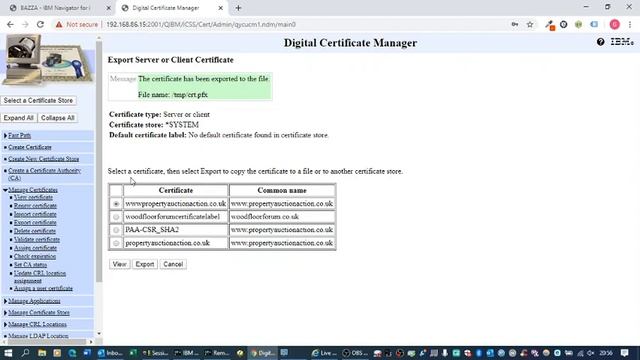Click the Expand All button
This screenshot has width=640, height=360.
18,118
